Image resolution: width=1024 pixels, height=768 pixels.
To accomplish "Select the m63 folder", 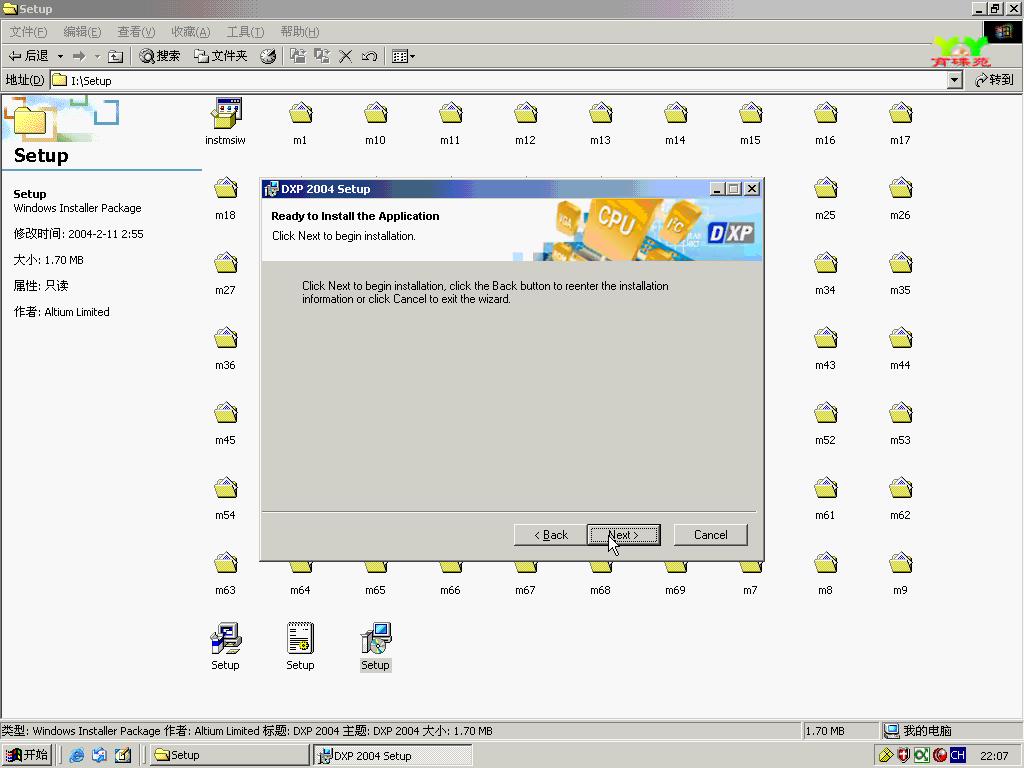I will (x=225, y=573).
